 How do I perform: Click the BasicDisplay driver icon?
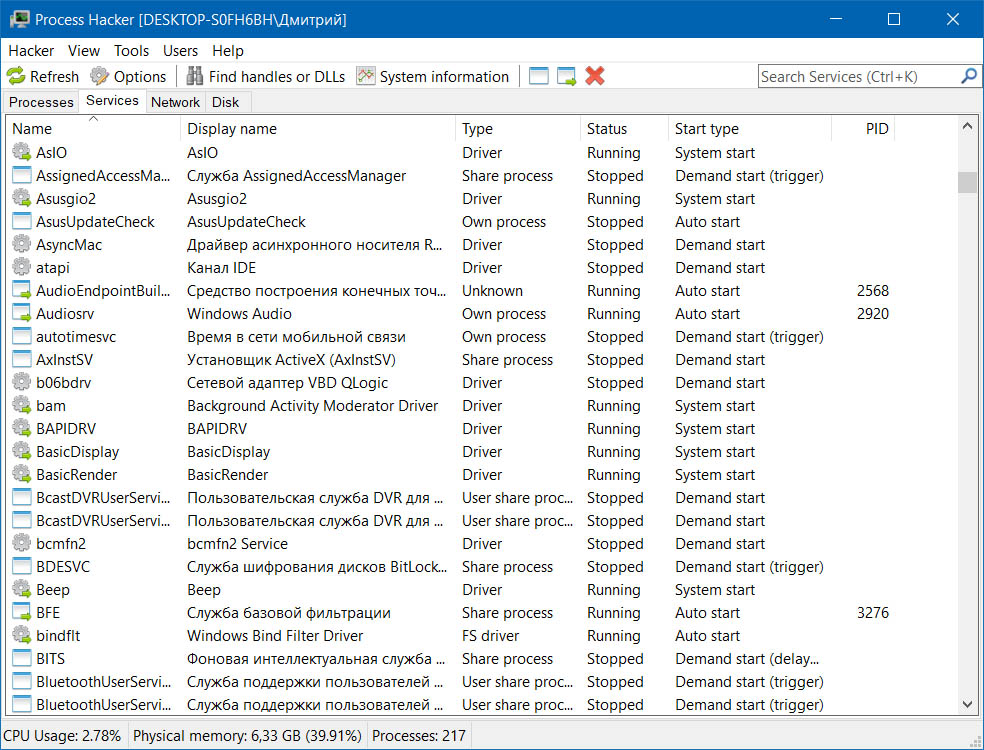pyautogui.click(x=21, y=451)
